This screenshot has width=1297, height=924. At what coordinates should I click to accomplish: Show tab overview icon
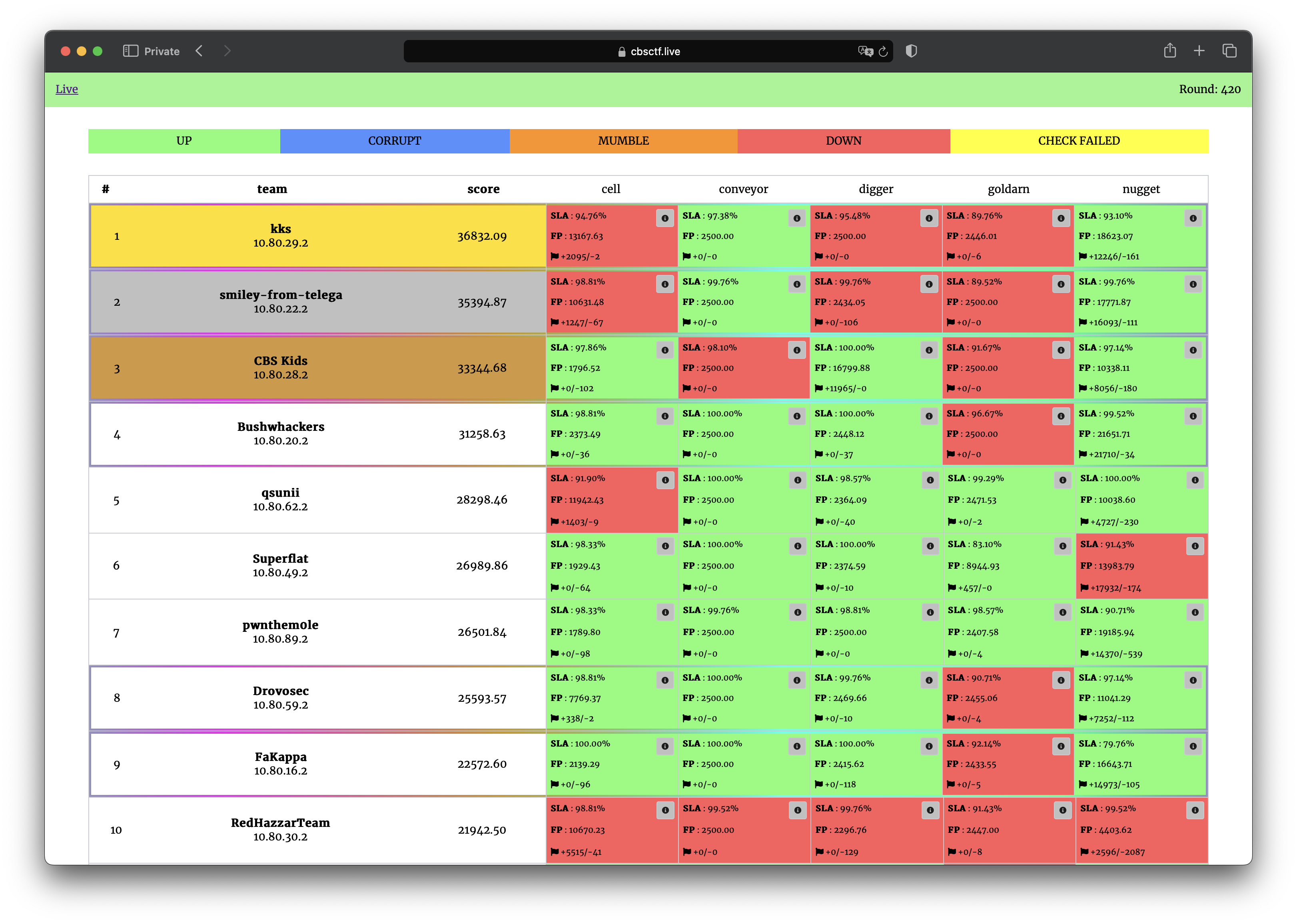[x=1229, y=51]
